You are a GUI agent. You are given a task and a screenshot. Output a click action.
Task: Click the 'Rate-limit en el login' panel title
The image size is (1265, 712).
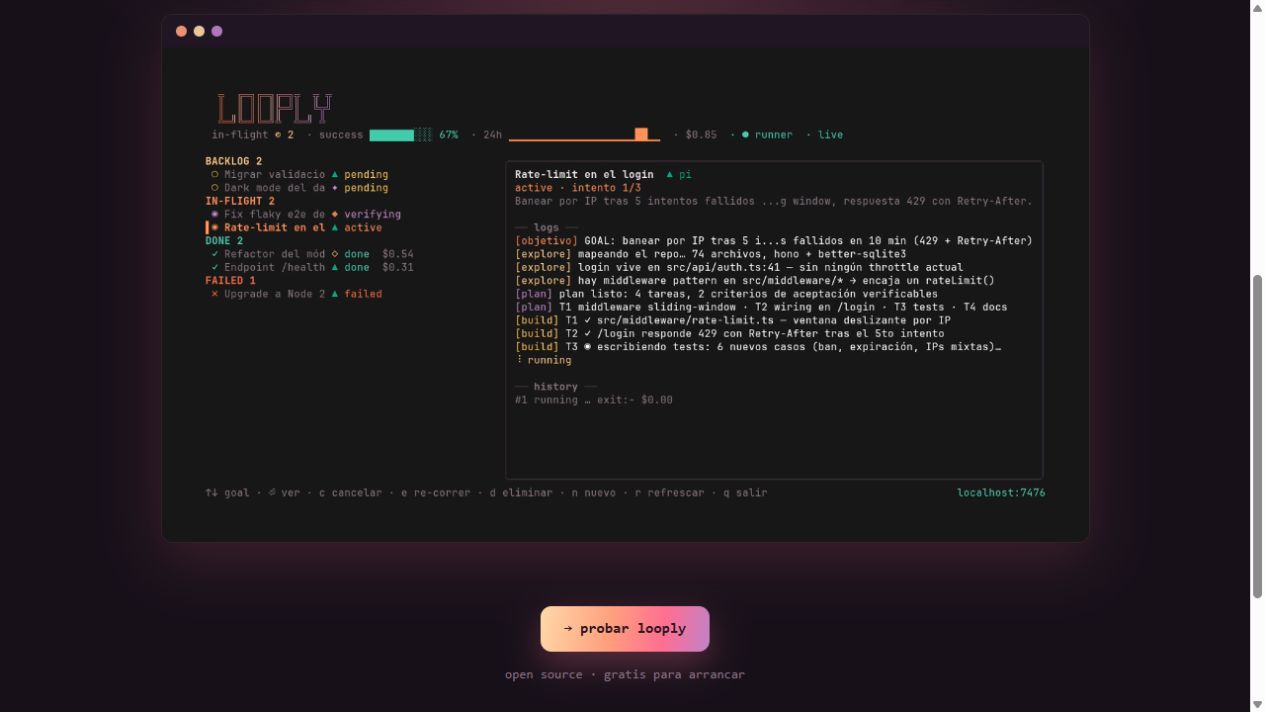pyautogui.click(x=584, y=175)
